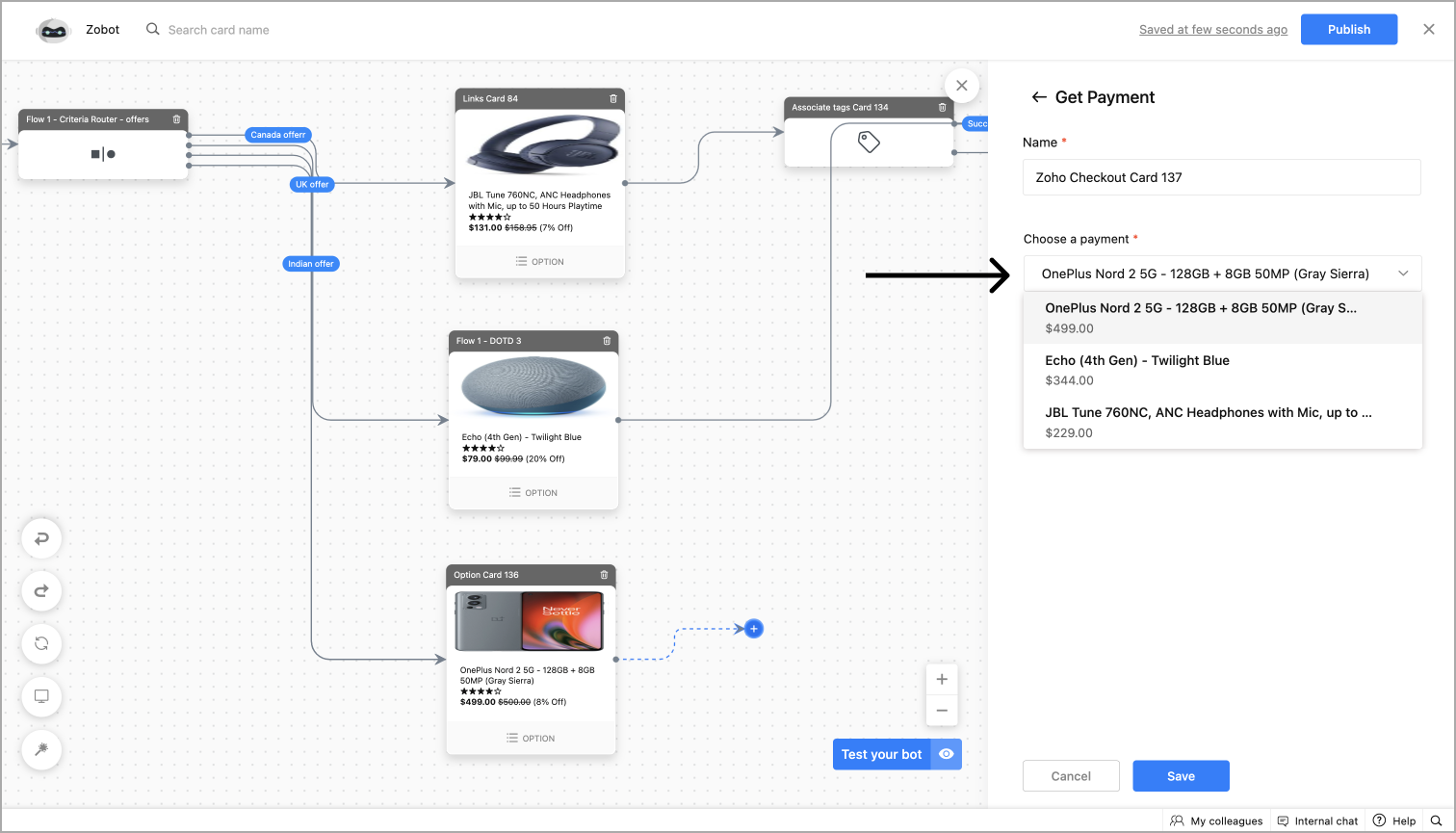Click the blue plus node connector
1456x833 pixels.
[754, 629]
